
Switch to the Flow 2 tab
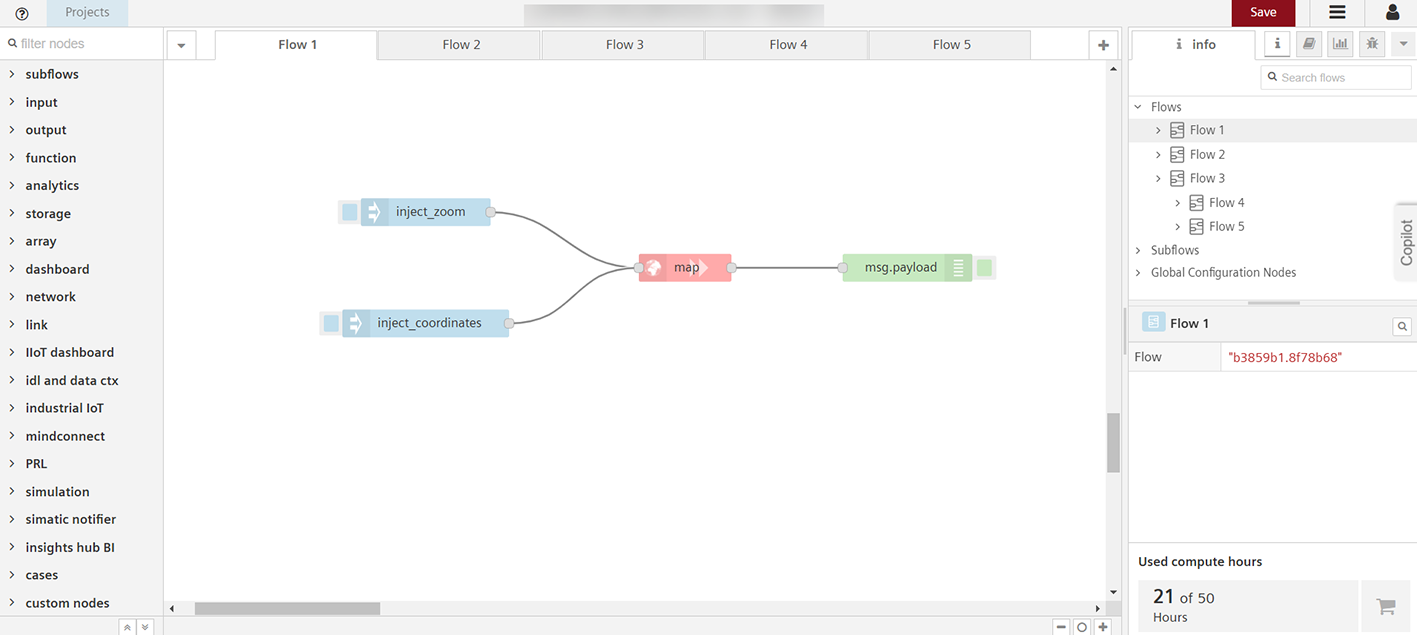click(x=461, y=45)
